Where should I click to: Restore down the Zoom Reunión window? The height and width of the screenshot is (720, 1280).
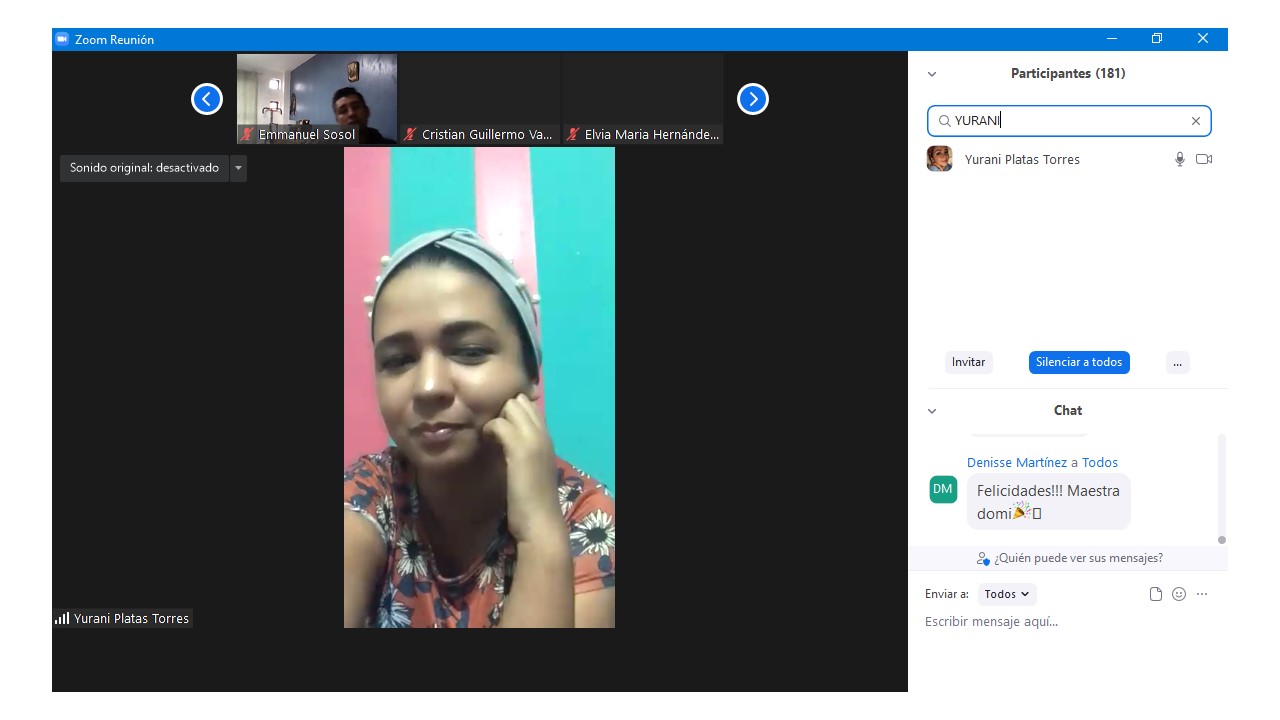(1157, 39)
